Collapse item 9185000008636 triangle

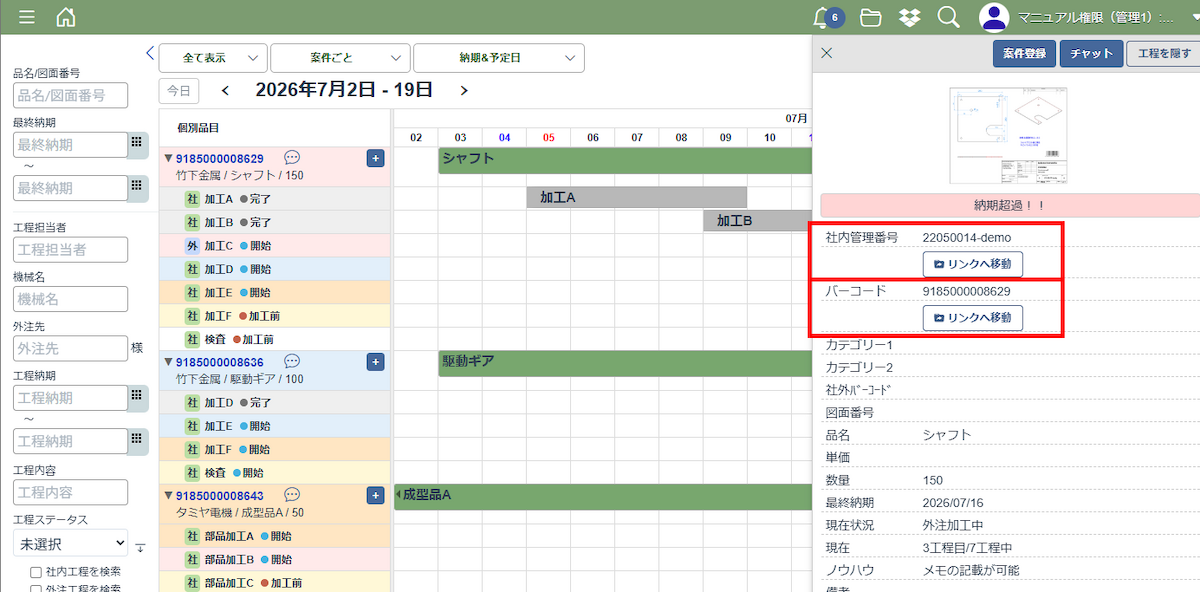tap(169, 361)
